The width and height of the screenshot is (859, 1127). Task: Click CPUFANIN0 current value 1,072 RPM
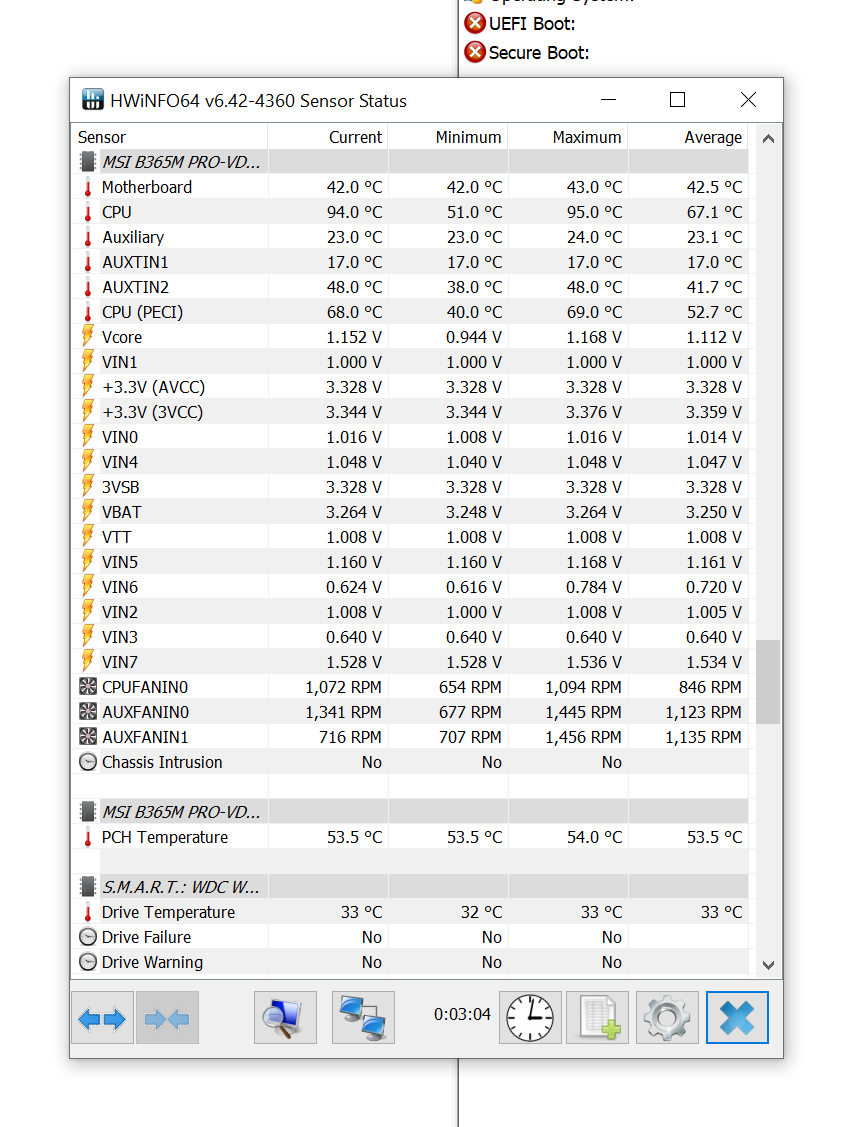tap(344, 687)
